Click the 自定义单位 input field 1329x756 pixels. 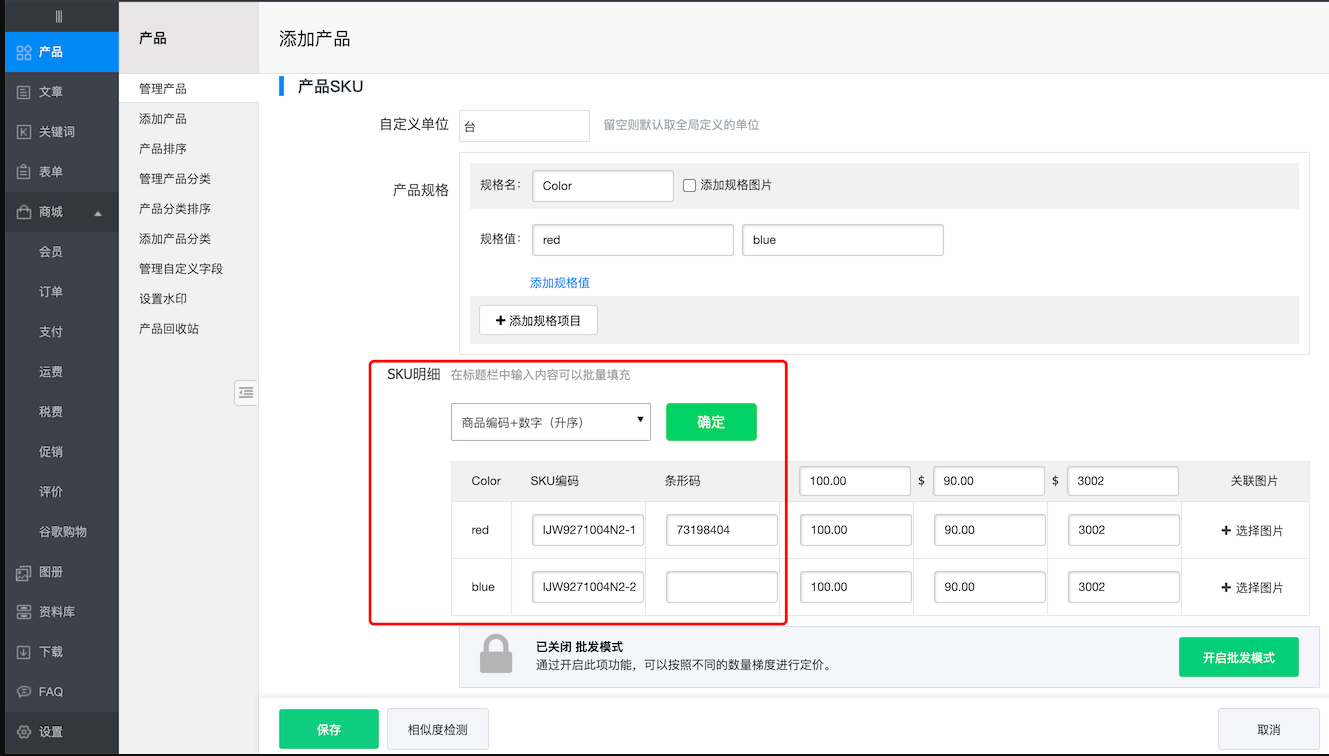pos(524,125)
